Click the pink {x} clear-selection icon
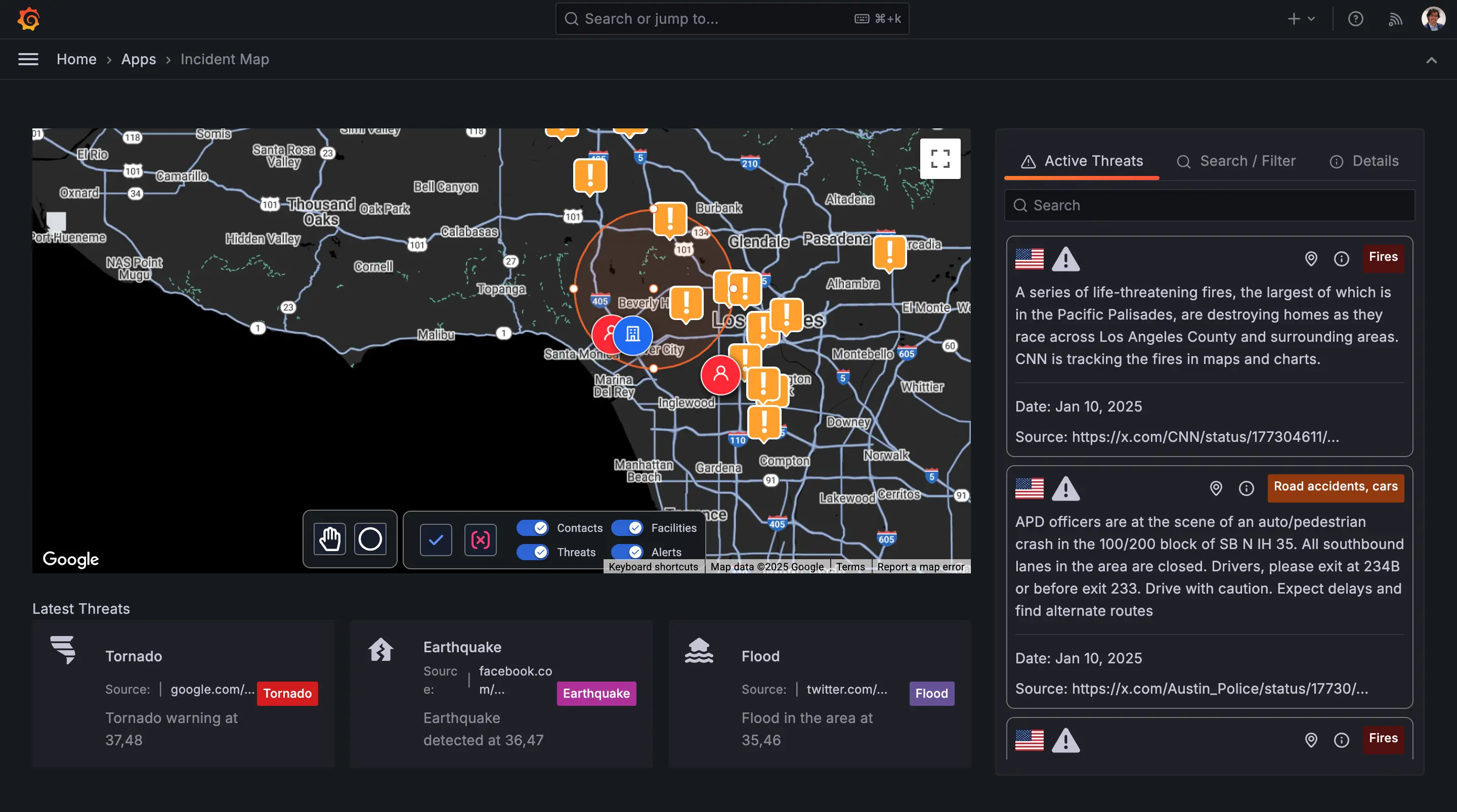The image size is (1457, 812). coord(480,539)
